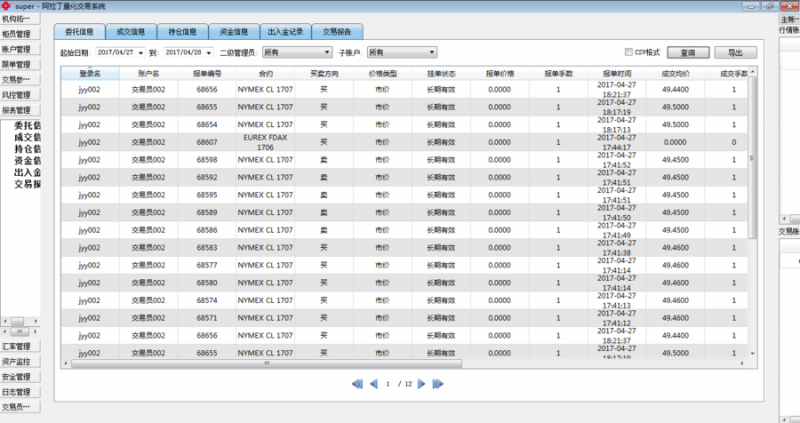The height and width of the screenshot is (423, 800).
Task: Select the 委托信 item in the sidebar tree
Action: pyautogui.click(x=27, y=126)
